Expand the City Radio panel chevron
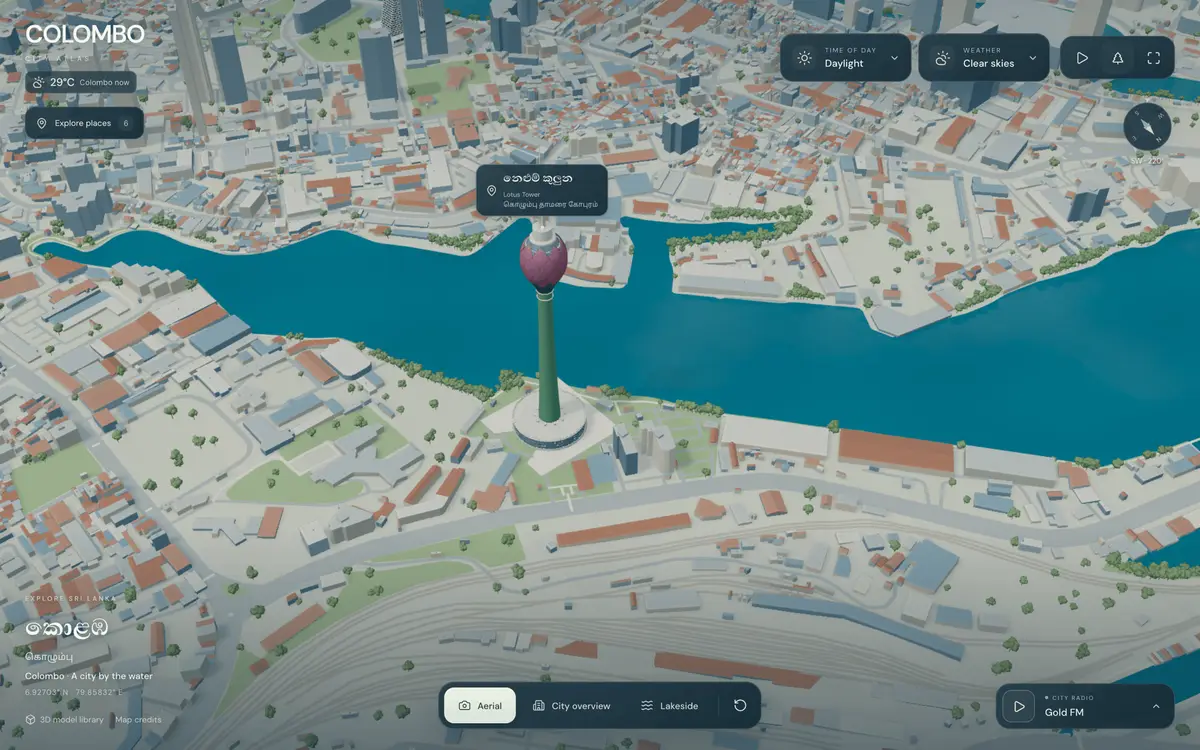Screen dimensions: 1200x750 1156,706
